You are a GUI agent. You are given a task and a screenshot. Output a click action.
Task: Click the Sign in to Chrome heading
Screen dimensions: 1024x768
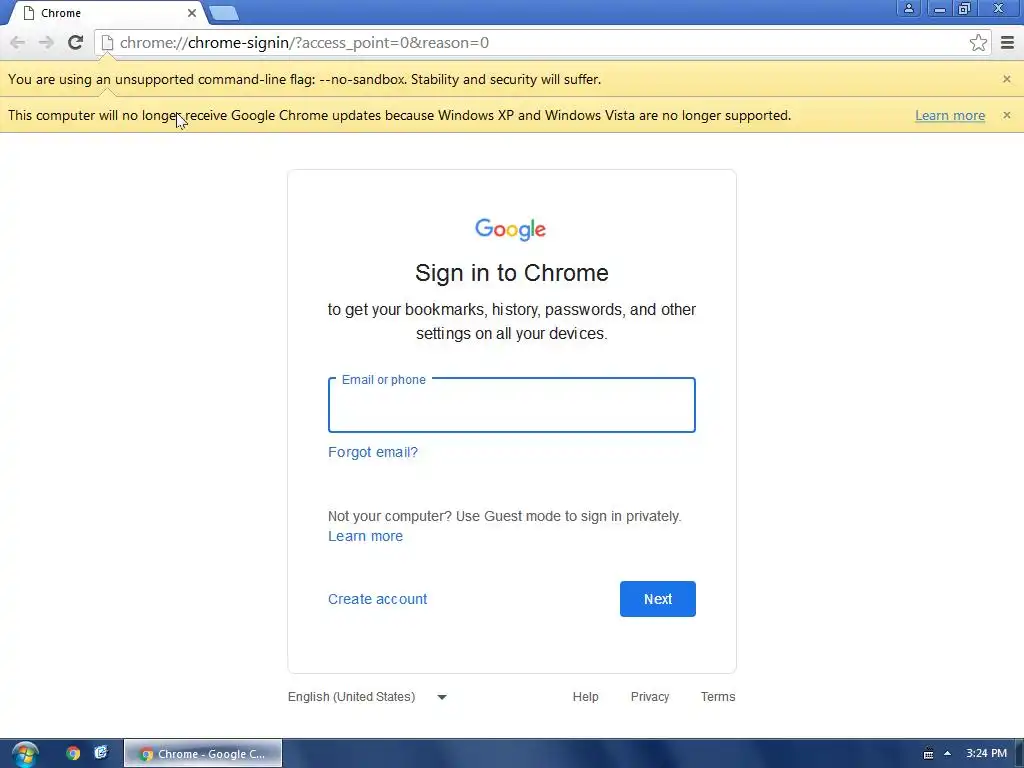tap(511, 273)
